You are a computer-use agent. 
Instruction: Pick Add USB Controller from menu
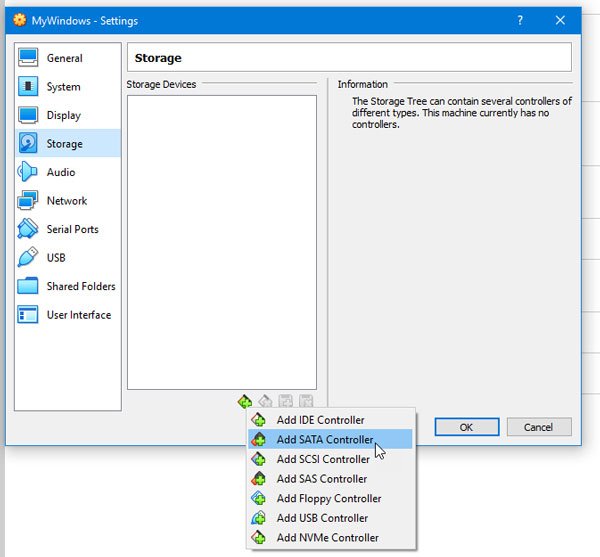(322, 518)
